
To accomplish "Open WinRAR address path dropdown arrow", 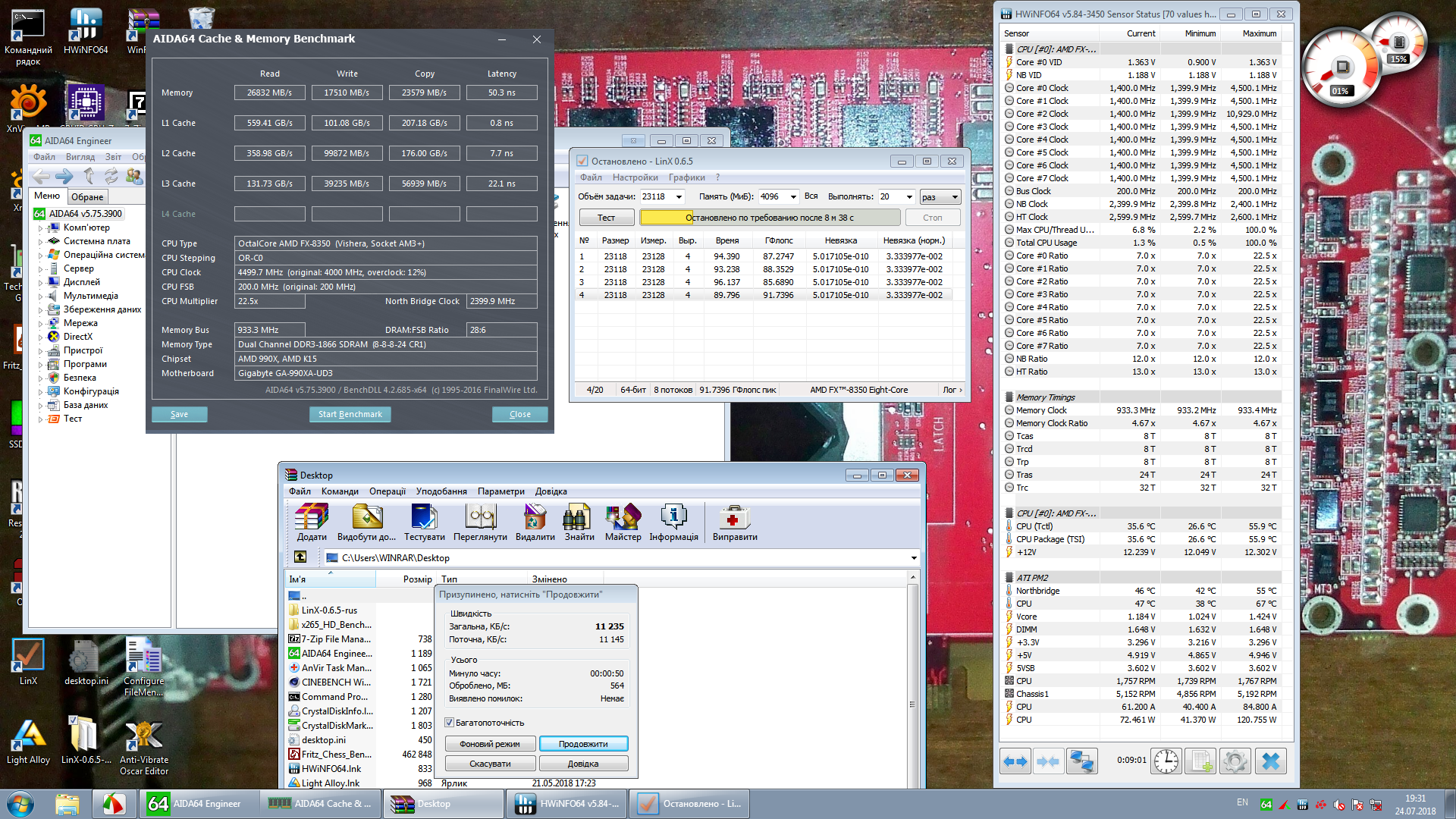I will (914, 558).
